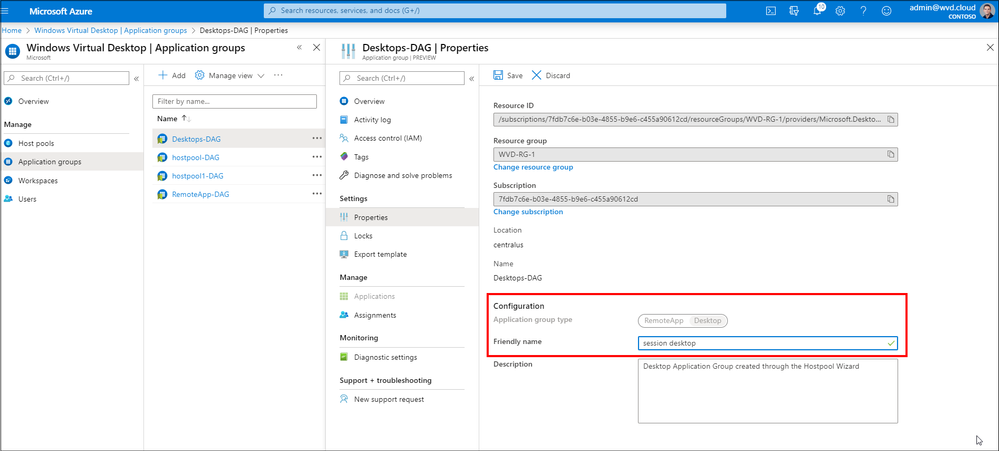The image size is (999, 451).
Task: Open the RemoteApp-DAG application group
Action: coord(200,194)
